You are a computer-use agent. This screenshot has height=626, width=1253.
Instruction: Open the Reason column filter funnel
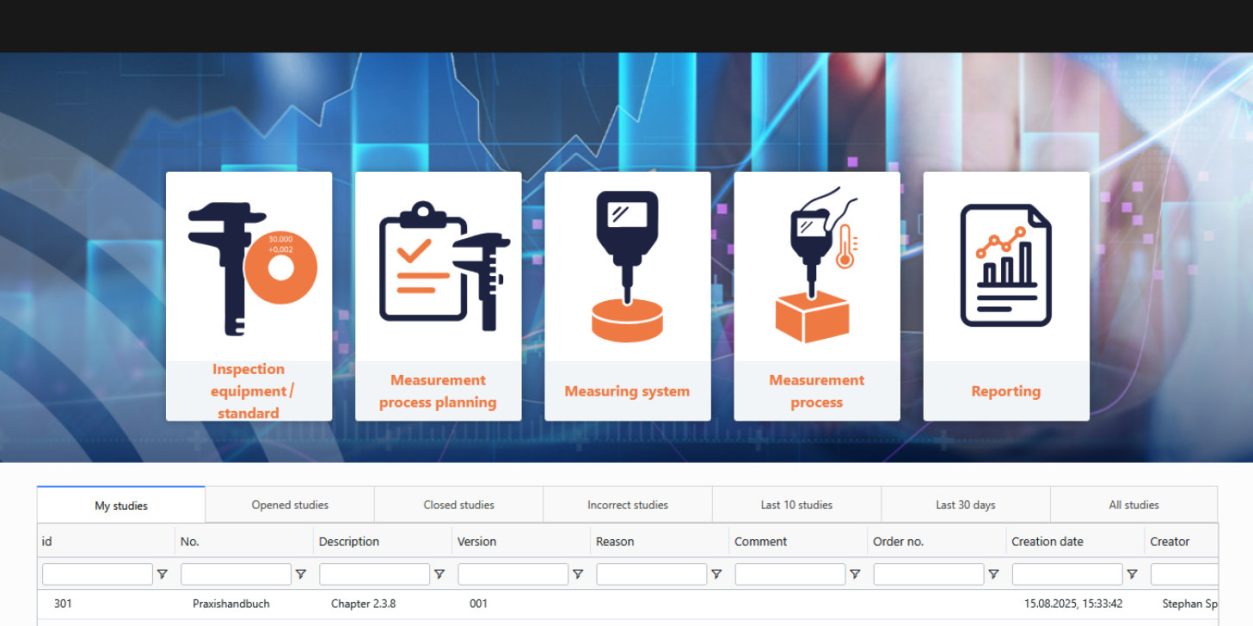coord(716,574)
